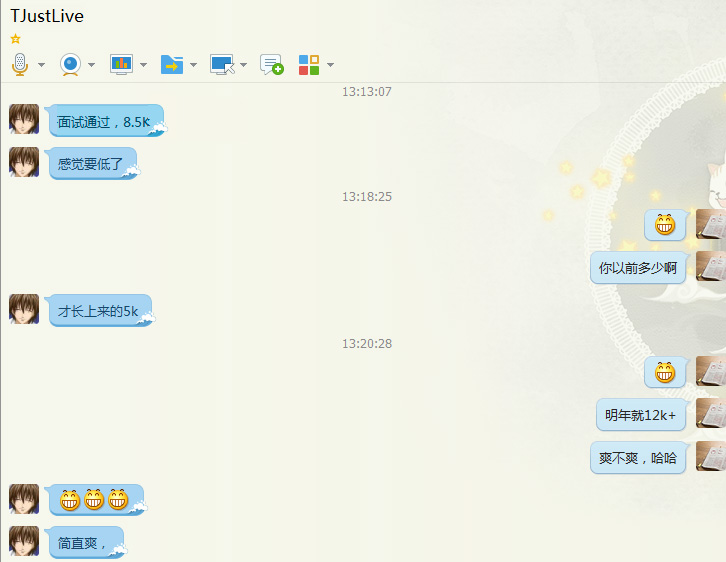Send a file with folder arrow icon

(172, 64)
